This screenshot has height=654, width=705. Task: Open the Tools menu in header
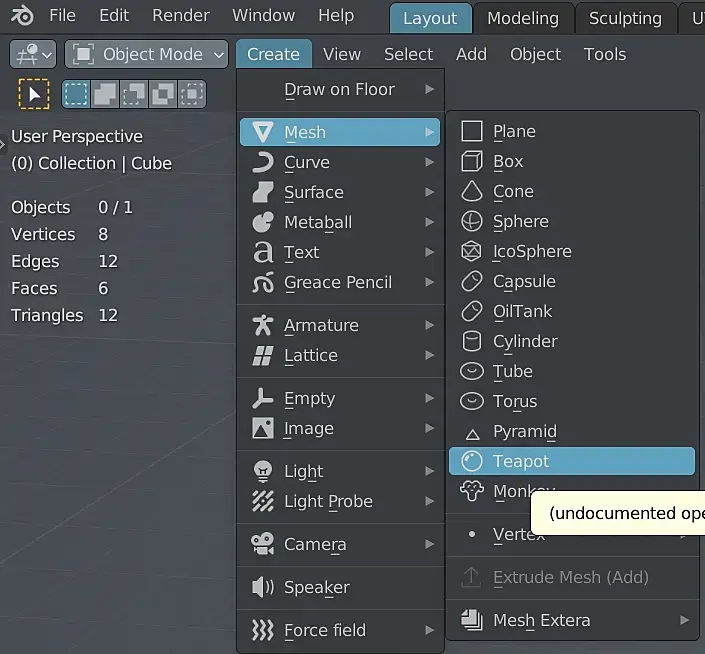[x=605, y=54]
